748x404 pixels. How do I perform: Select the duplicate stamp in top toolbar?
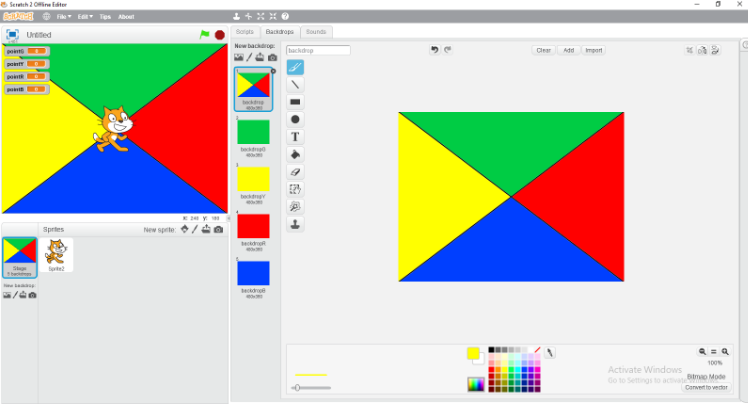[236, 16]
